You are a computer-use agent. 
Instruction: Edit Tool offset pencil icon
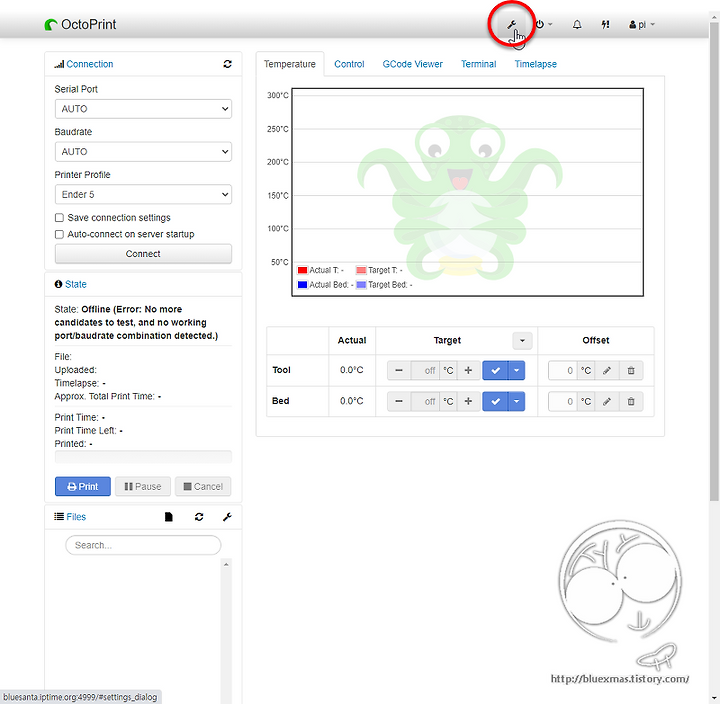(607, 370)
